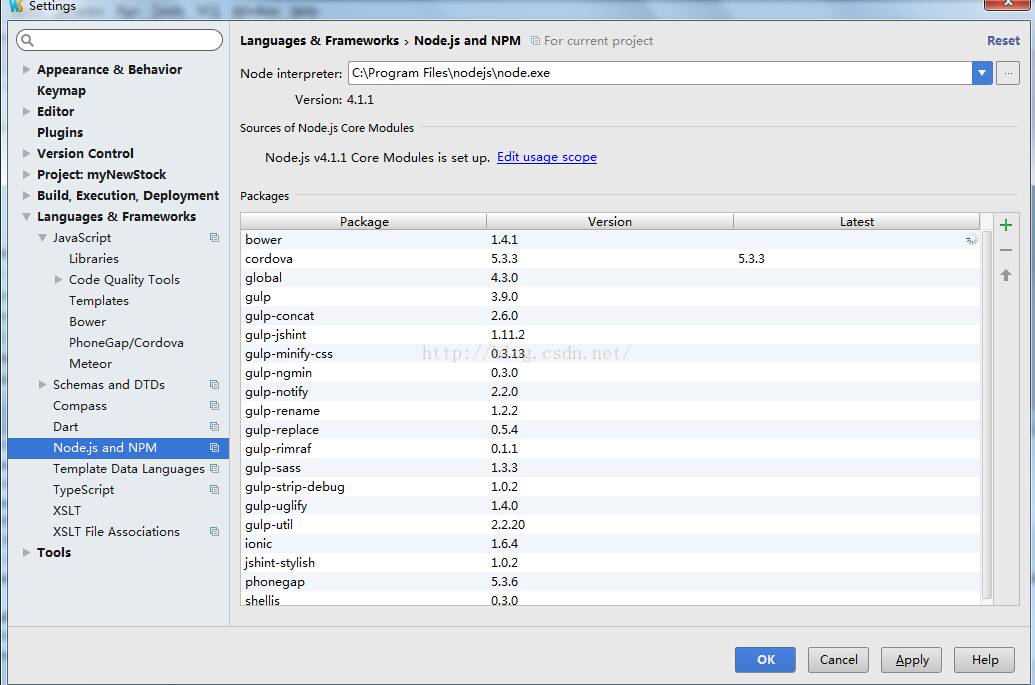Click the Help button
Viewport: 1035px width, 685px height.
(985, 660)
